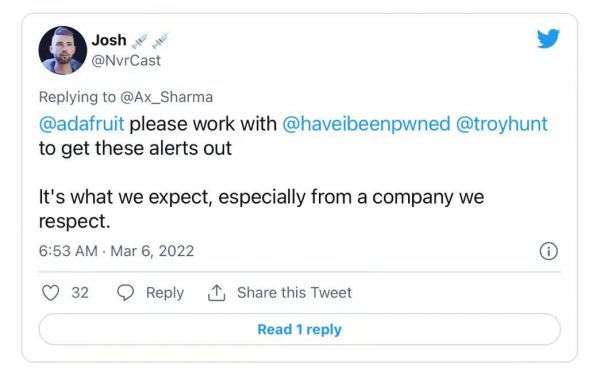Screen dimensions: 600x374
Task: Open the @Ax_Sharma mention link
Action: click(166, 97)
